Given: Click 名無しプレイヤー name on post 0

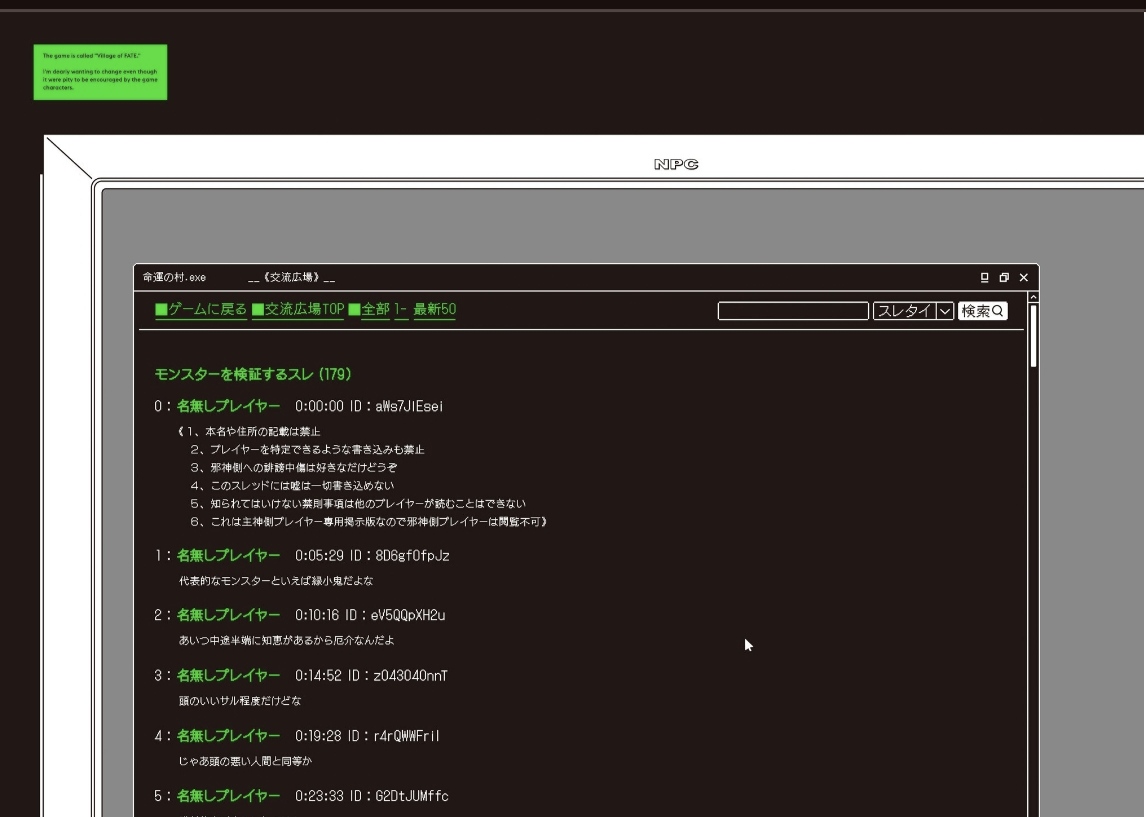Looking at the screenshot, I should pyautogui.click(x=228, y=406).
